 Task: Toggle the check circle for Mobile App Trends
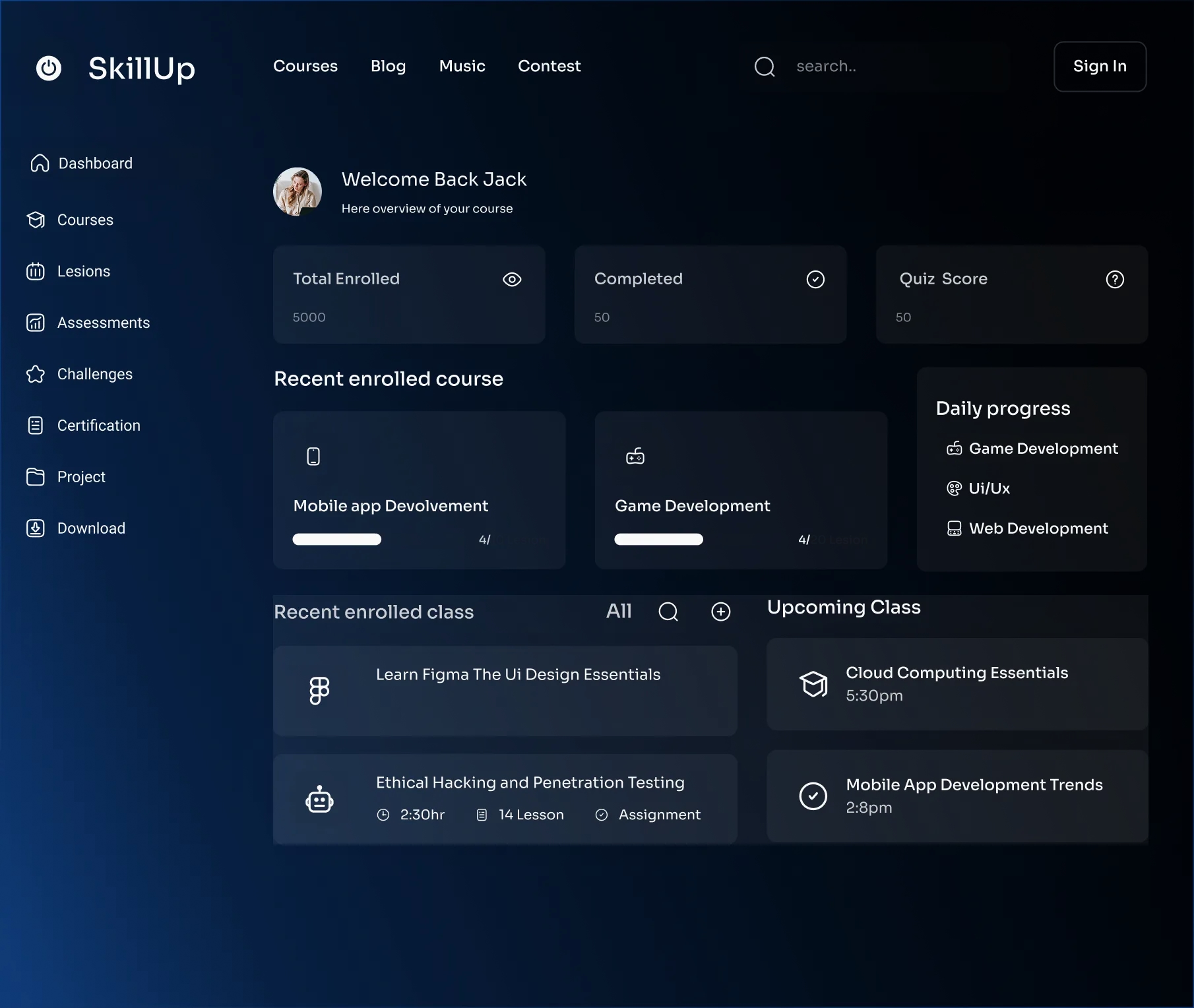813,796
